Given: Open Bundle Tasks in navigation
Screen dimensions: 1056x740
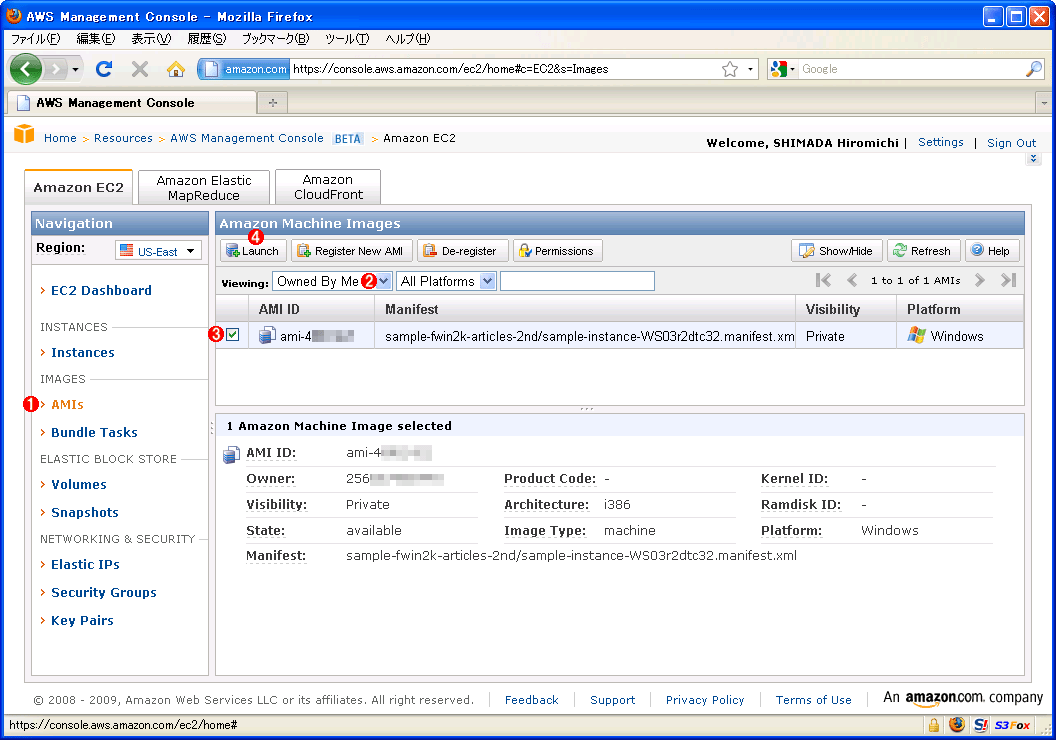Looking at the screenshot, I should 94,432.
